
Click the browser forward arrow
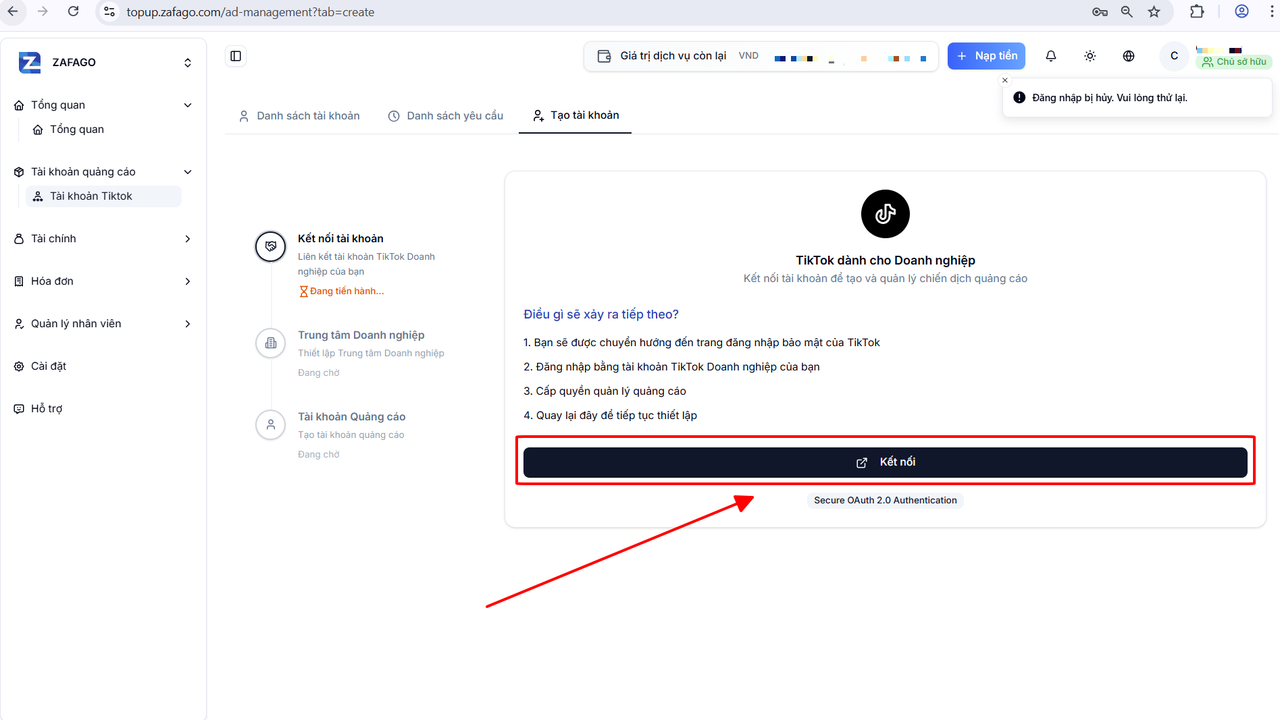43,12
